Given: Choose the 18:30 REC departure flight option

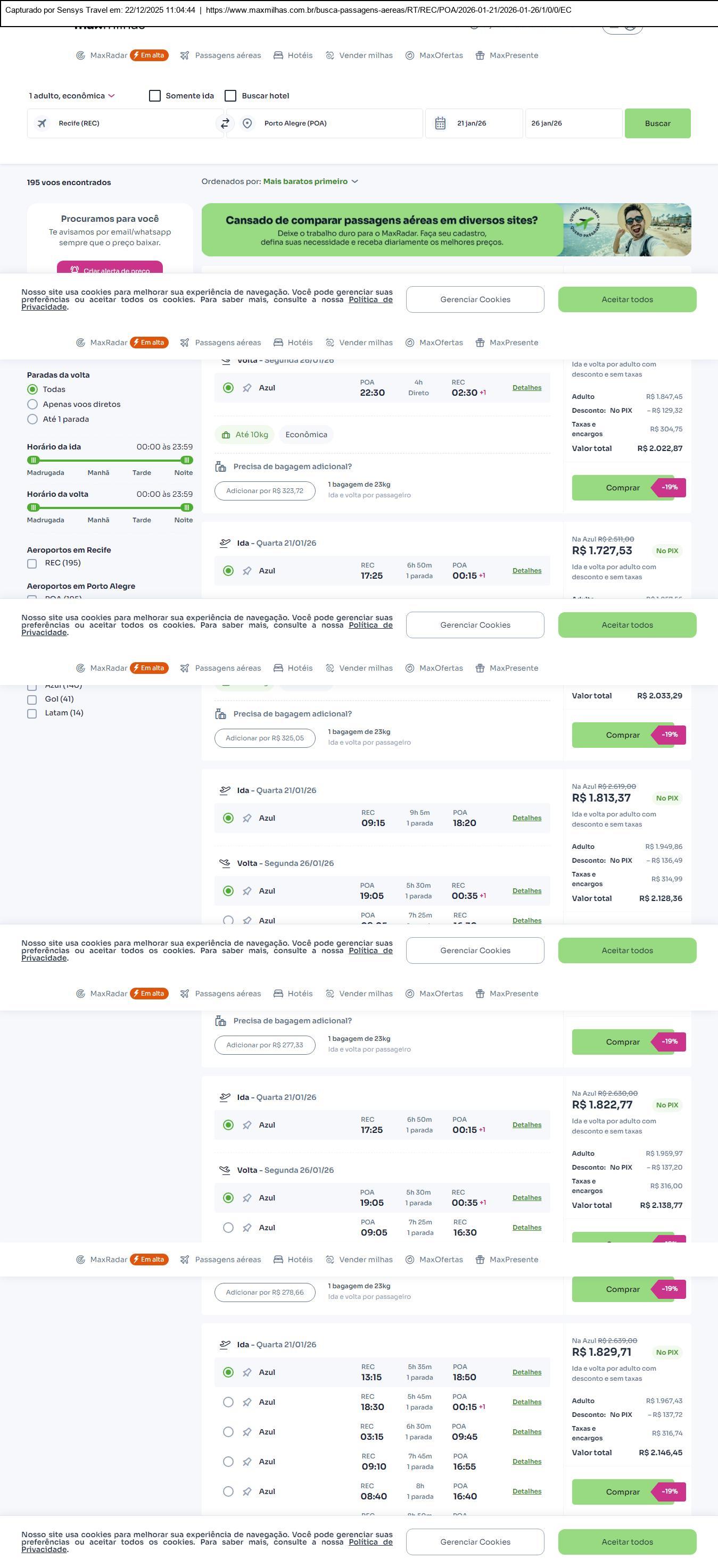Looking at the screenshot, I should click(x=228, y=1403).
